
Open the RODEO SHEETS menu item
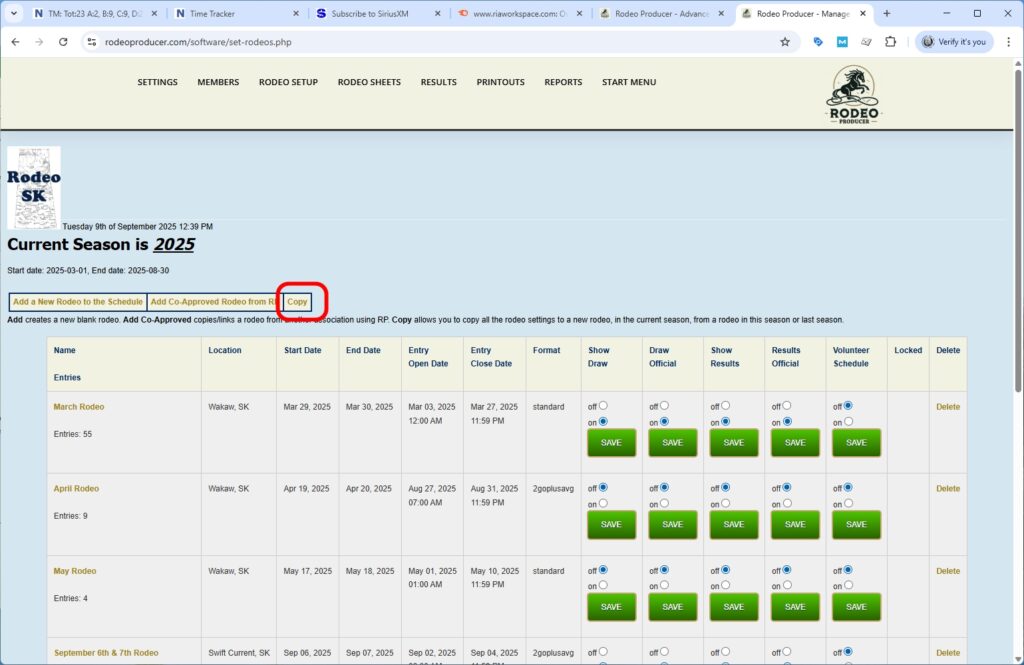click(369, 82)
